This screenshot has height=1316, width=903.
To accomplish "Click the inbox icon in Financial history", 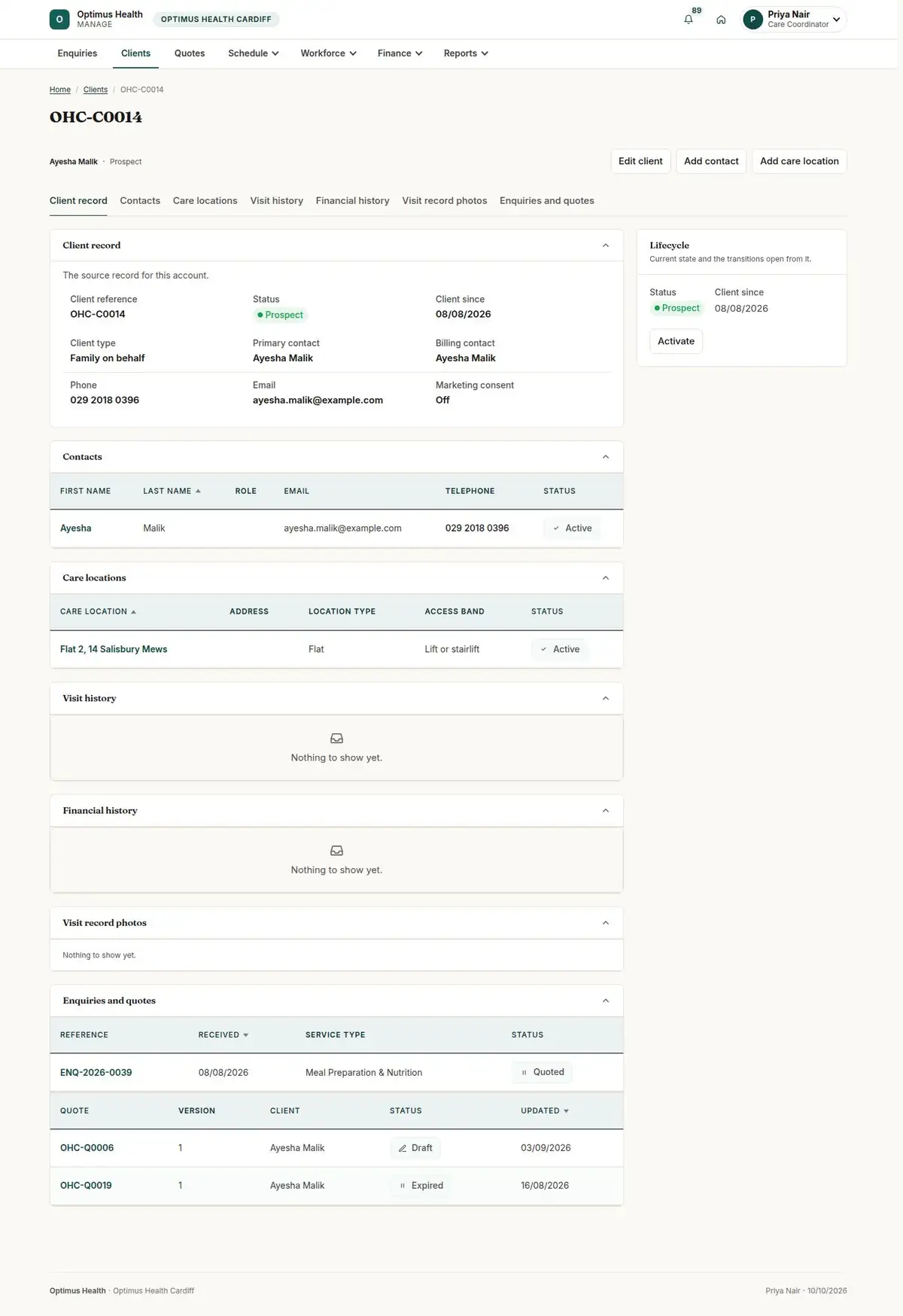I will point(336,851).
